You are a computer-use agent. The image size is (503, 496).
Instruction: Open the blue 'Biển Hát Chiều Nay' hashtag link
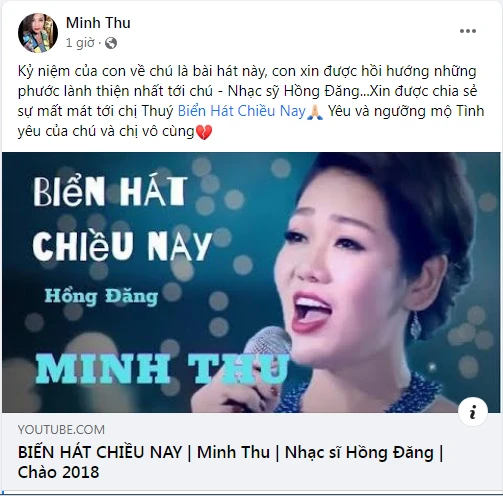242,111
